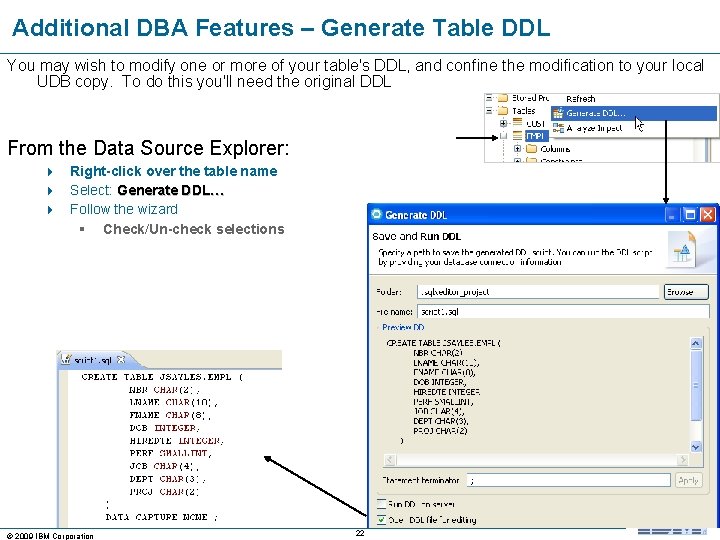Choose Generate DDL from the context menu

coord(634,113)
